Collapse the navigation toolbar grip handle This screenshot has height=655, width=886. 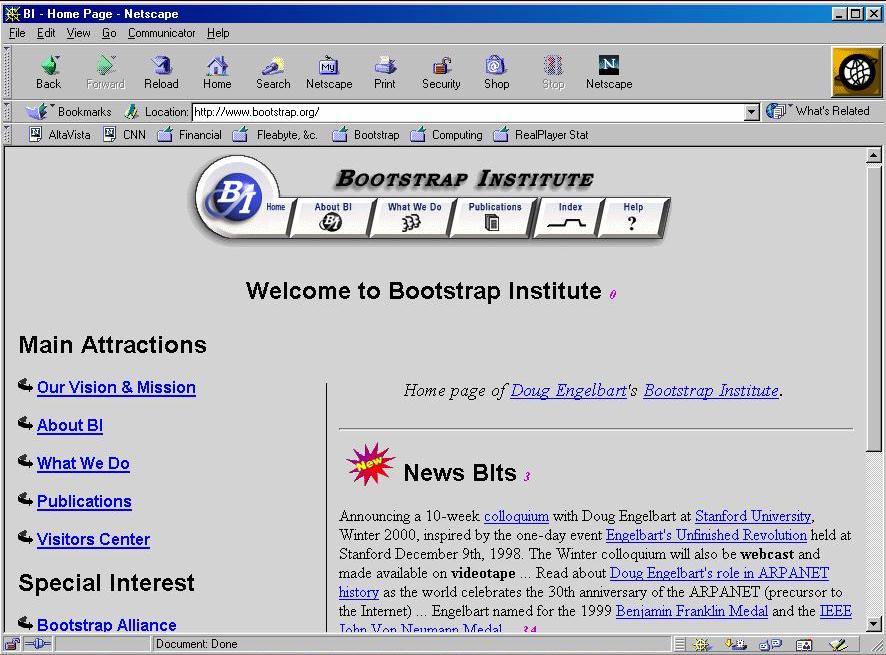(x=7, y=72)
